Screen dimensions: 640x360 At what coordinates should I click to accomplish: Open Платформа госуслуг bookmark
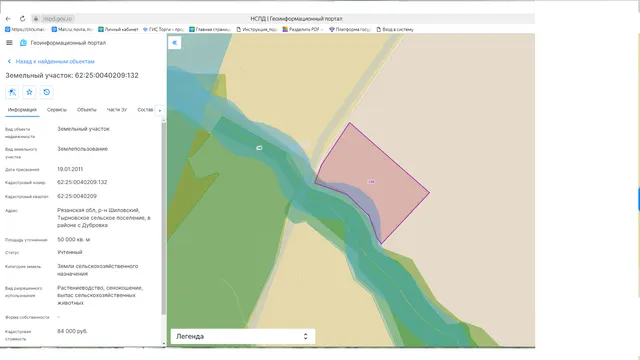click(x=350, y=29)
